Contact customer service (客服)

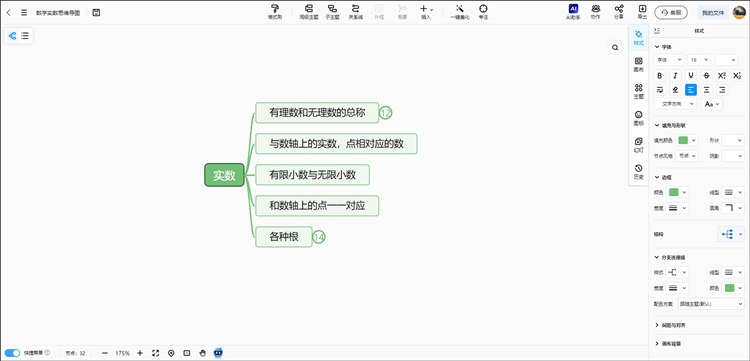(x=671, y=12)
